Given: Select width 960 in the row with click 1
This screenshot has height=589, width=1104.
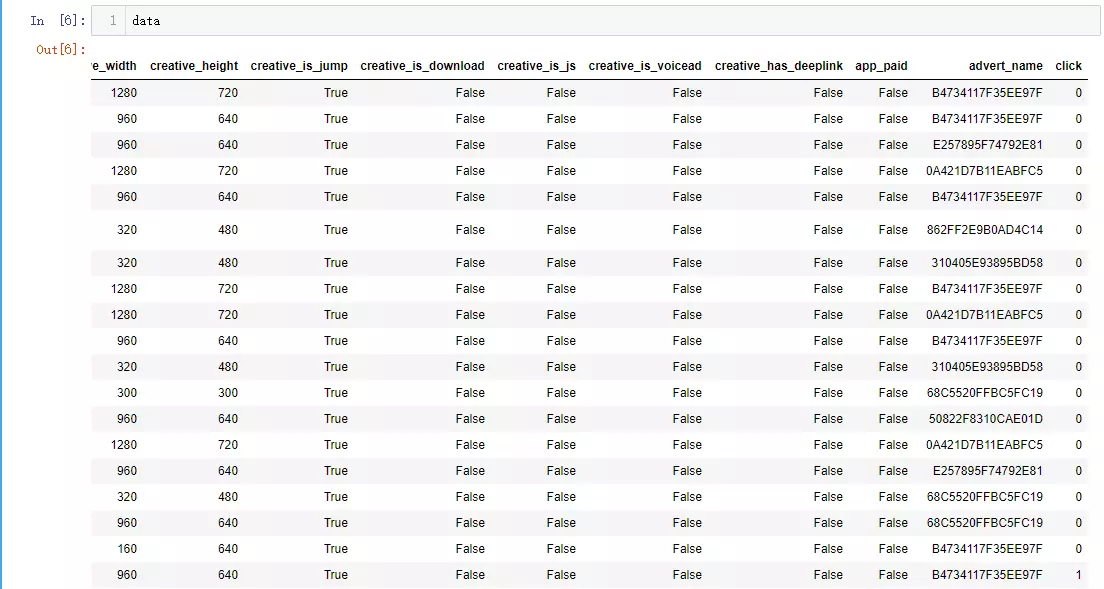Looking at the screenshot, I should [x=127, y=575].
